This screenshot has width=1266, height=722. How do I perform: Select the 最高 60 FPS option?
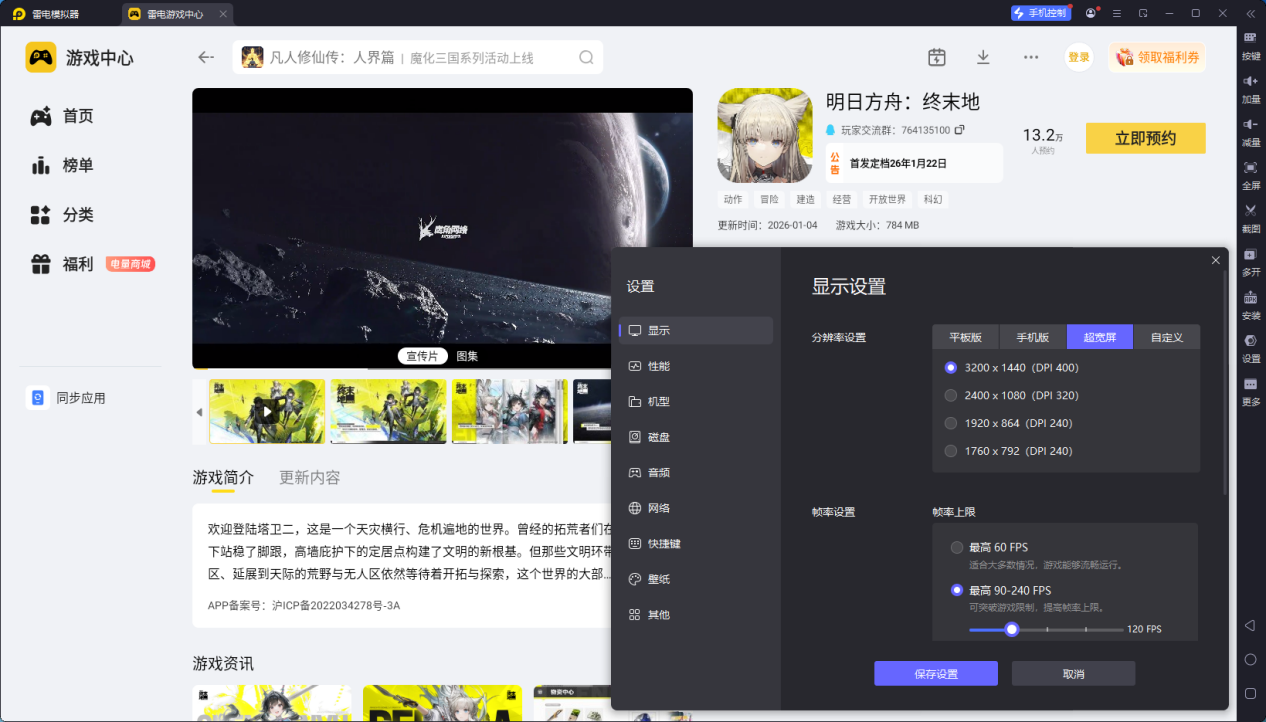(957, 547)
